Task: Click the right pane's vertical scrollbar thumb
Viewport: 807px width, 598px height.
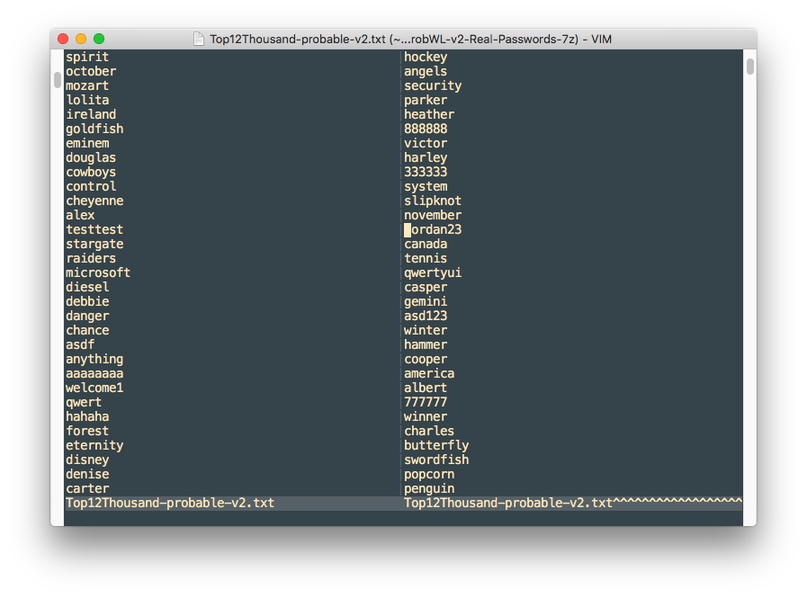Action: (750, 66)
